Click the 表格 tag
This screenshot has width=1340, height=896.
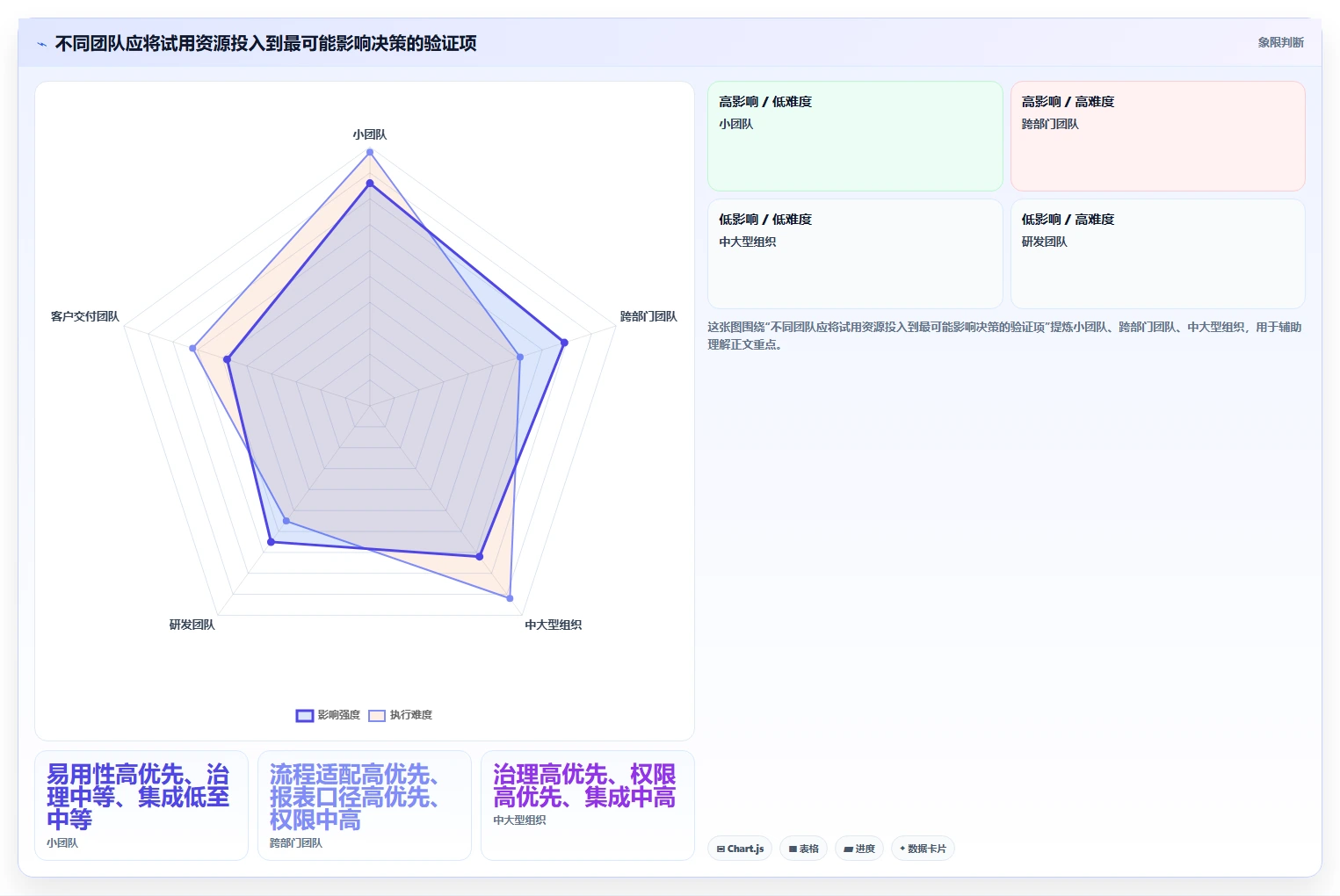click(x=803, y=849)
